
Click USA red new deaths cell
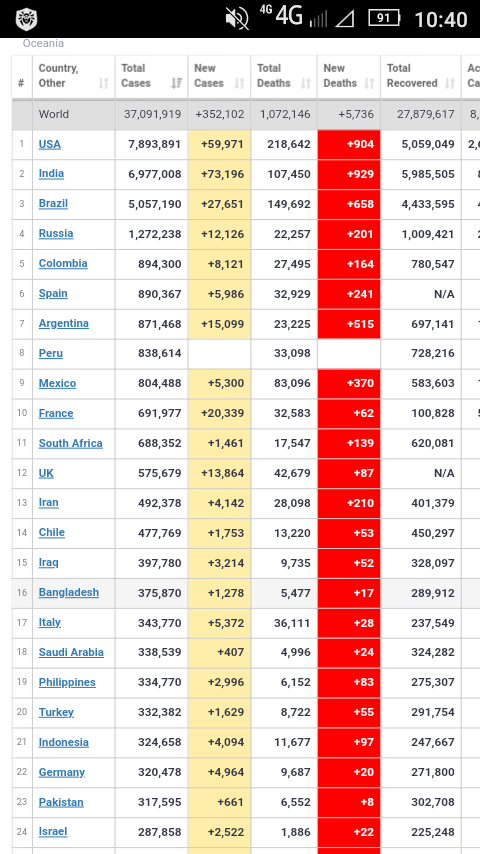349,144
